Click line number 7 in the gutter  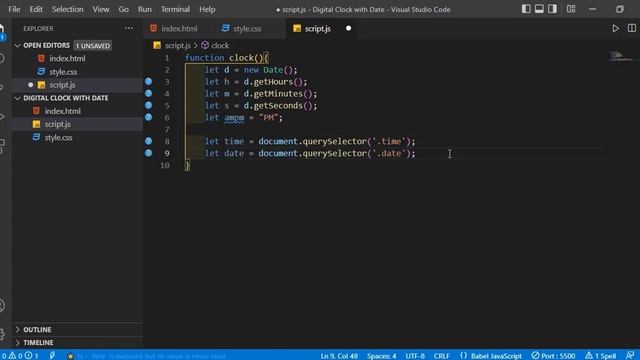(167, 129)
